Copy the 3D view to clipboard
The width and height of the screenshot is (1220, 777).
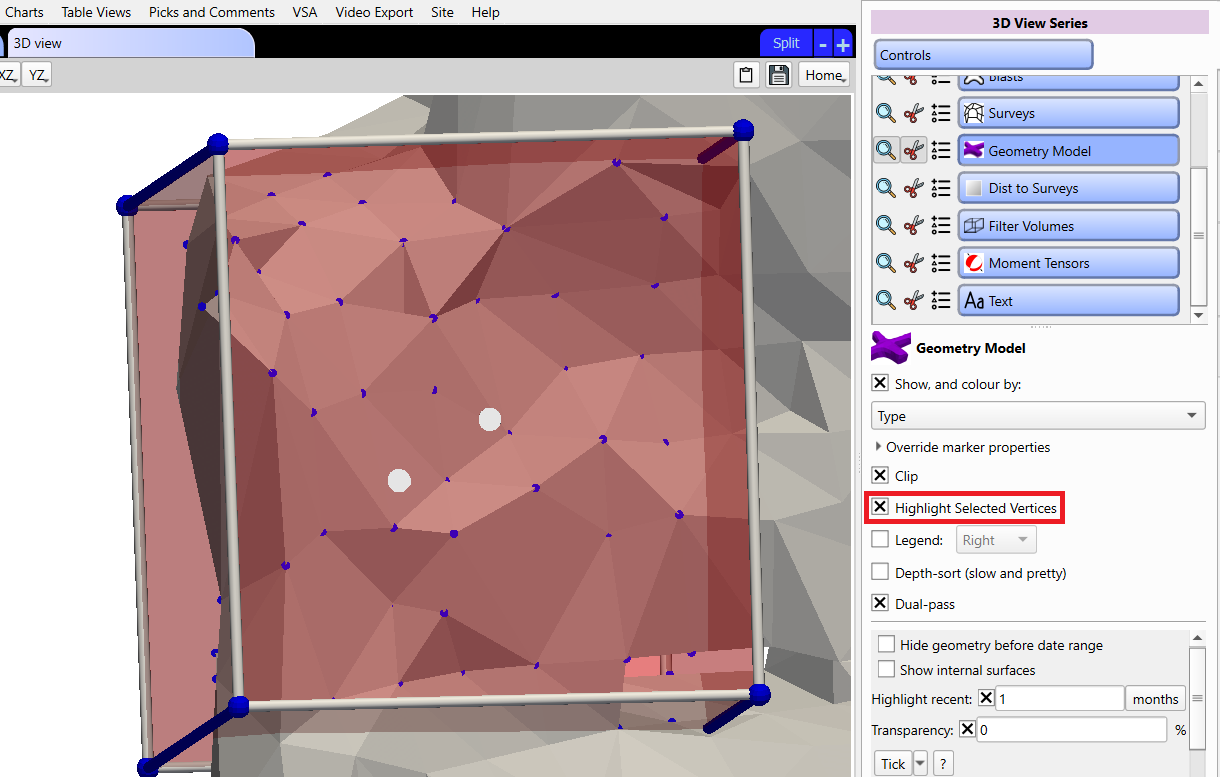(746, 75)
